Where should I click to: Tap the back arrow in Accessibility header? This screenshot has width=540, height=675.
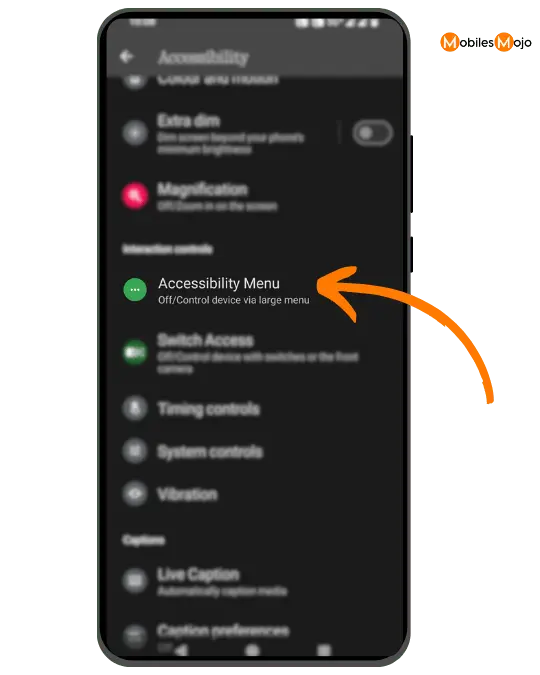pyautogui.click(x=126, y=56)
